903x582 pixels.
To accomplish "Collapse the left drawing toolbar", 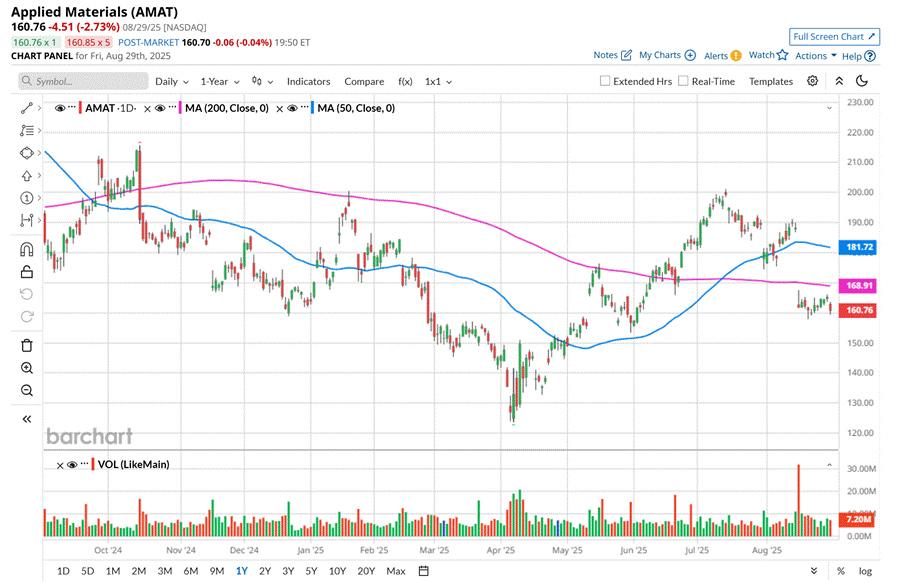I will tap(26, 419).
